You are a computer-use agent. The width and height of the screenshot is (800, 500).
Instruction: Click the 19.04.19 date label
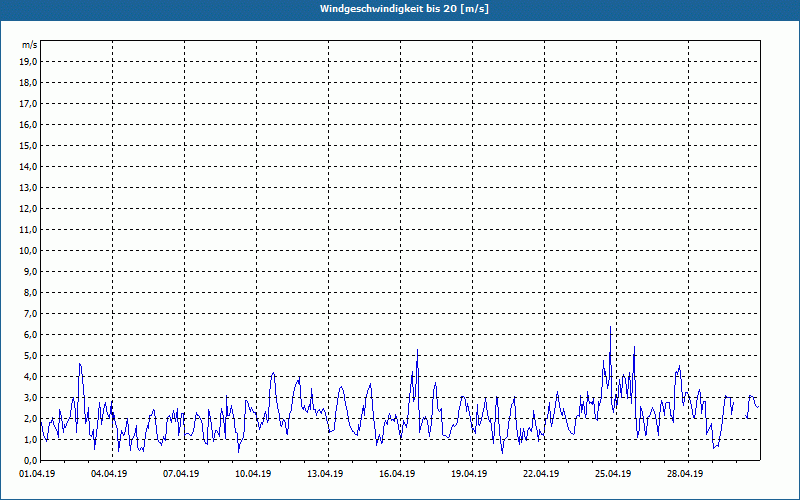[469, 473]
